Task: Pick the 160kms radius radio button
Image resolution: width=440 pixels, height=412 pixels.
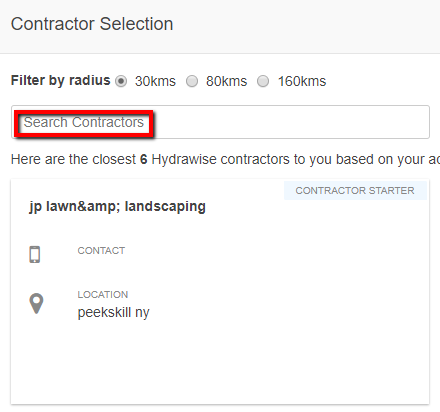Action: [263, 81]
